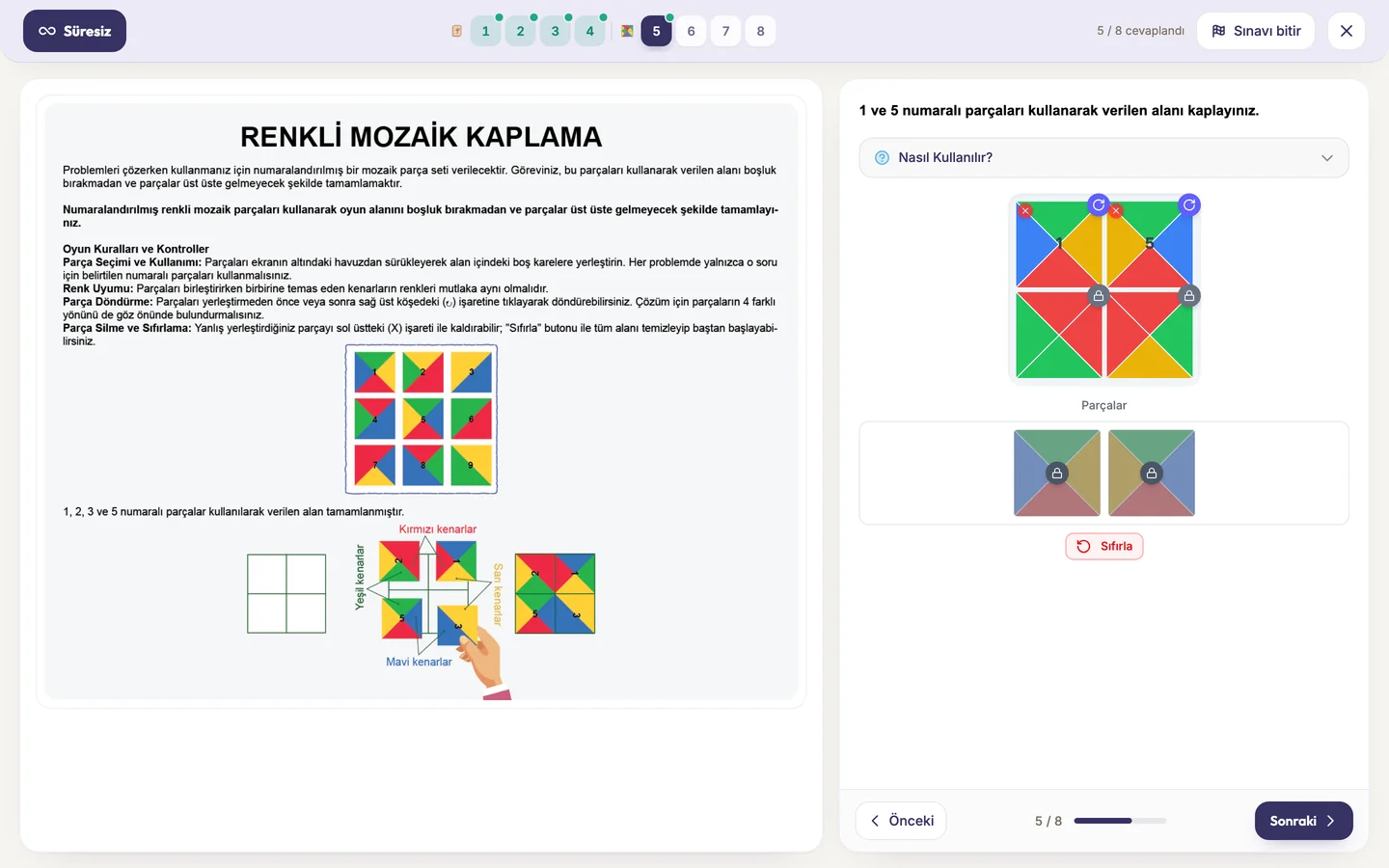Remove piece 5 using its red X
This screenshot has width=1389, height=868.
[x=1116, y=210]
